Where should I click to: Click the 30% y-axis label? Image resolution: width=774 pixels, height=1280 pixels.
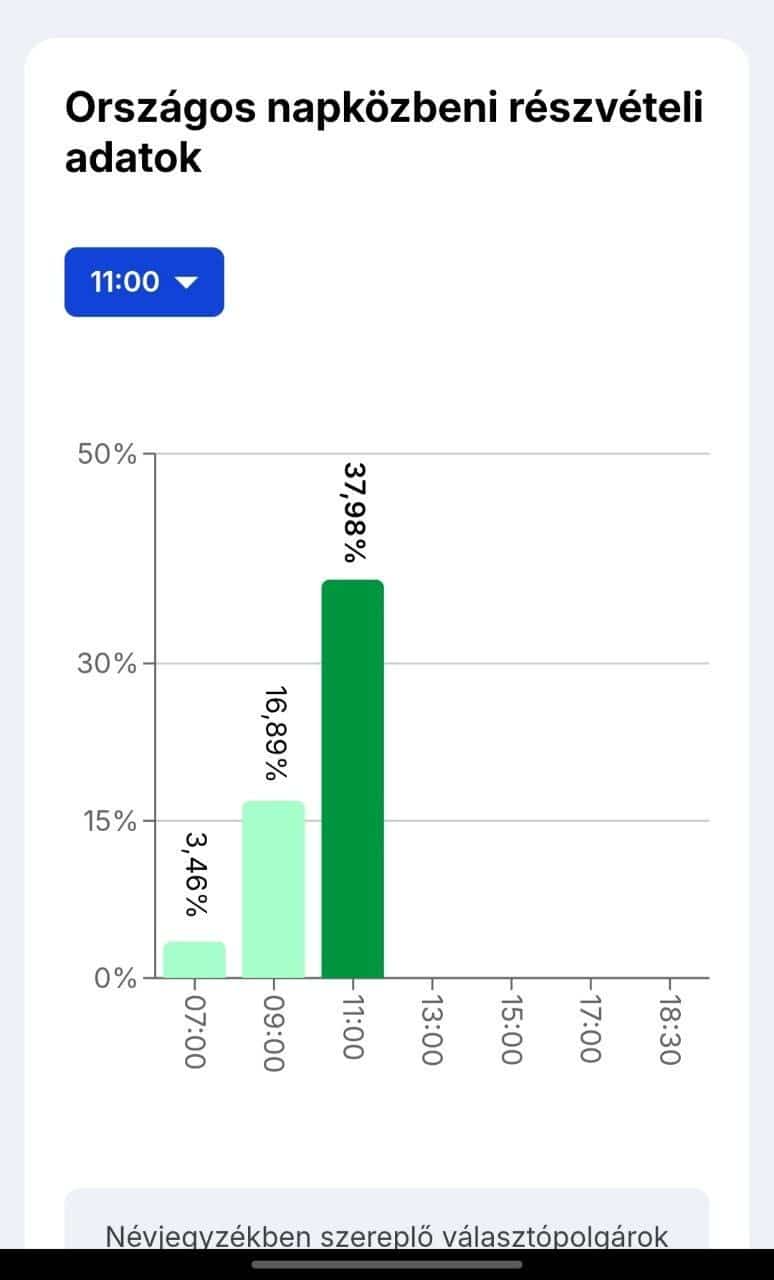106,663
